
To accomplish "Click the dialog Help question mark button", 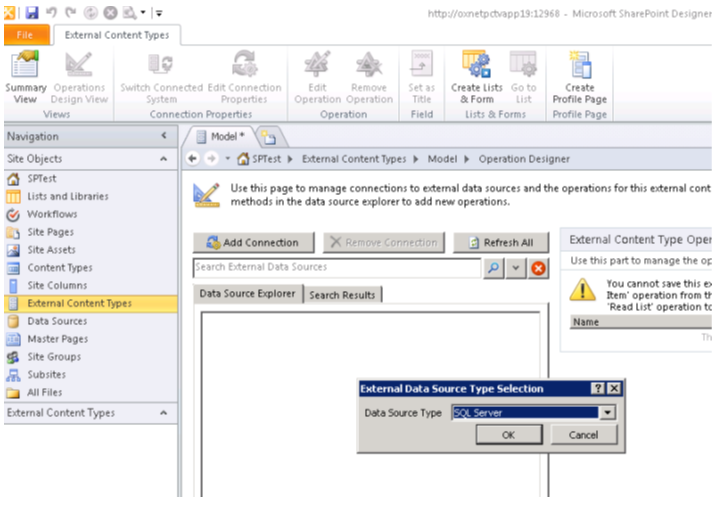I will pos(598,389).
